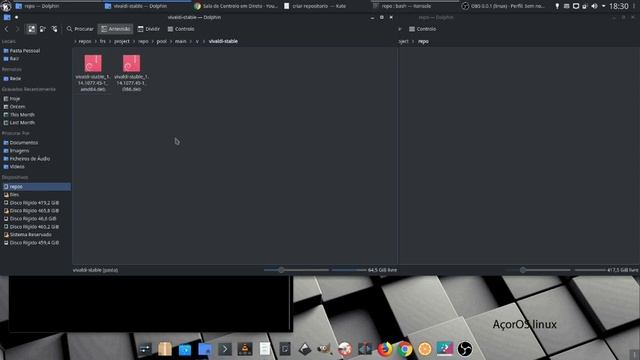Image resolution: width=640 pixels, height=360 pixels.
Task: Open the terminal from the dock
Action: [x=224, y=349]
